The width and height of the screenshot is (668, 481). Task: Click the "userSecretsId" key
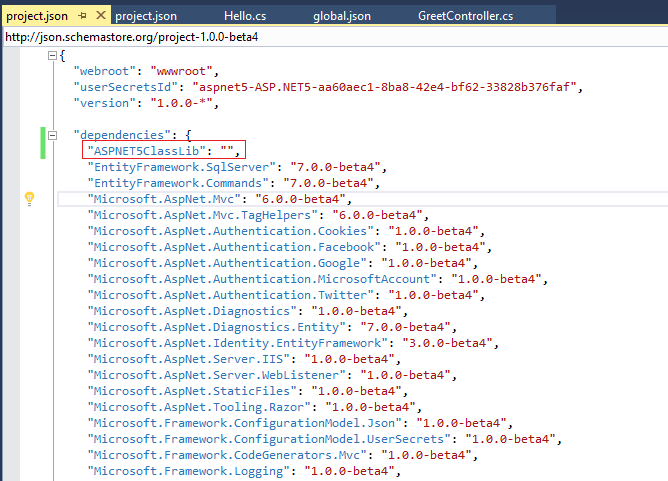tap(126, 87)
